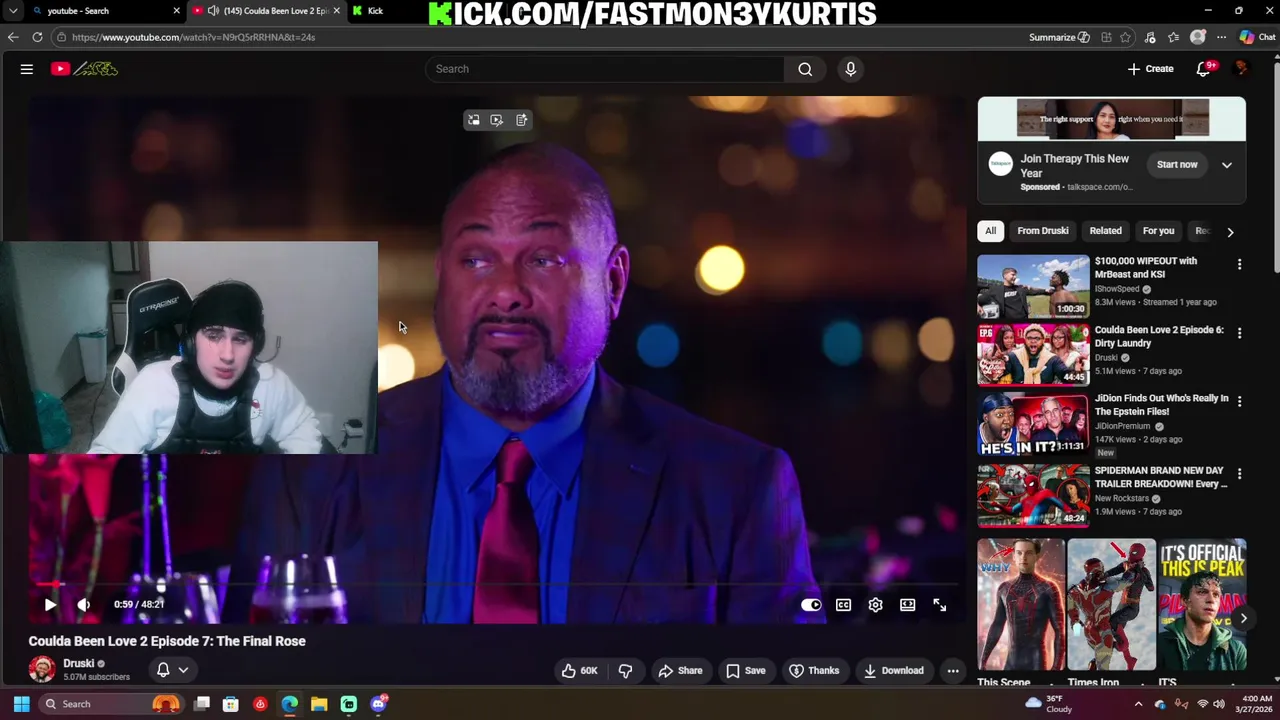Switch to theater mode
1280x720 pixels.
click(x=907, y=605)
